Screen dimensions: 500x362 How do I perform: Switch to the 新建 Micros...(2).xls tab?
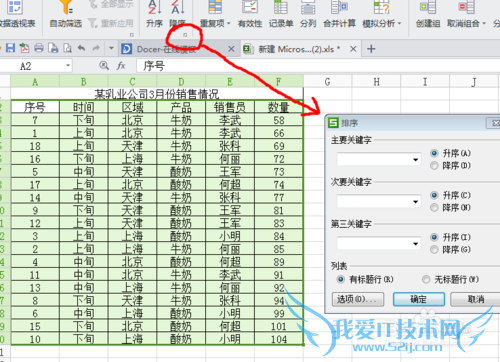[298, 49]
